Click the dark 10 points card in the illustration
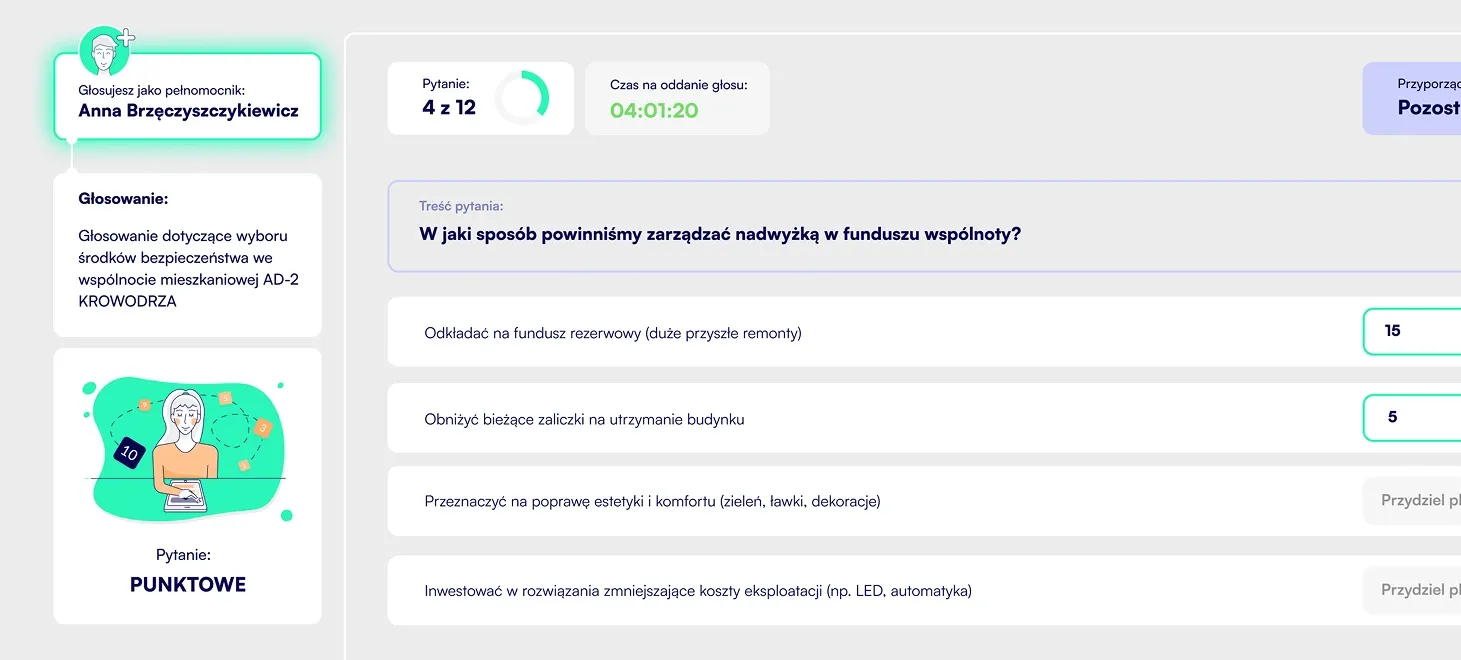Screen dimensions: 1461x660 point(128,453)
